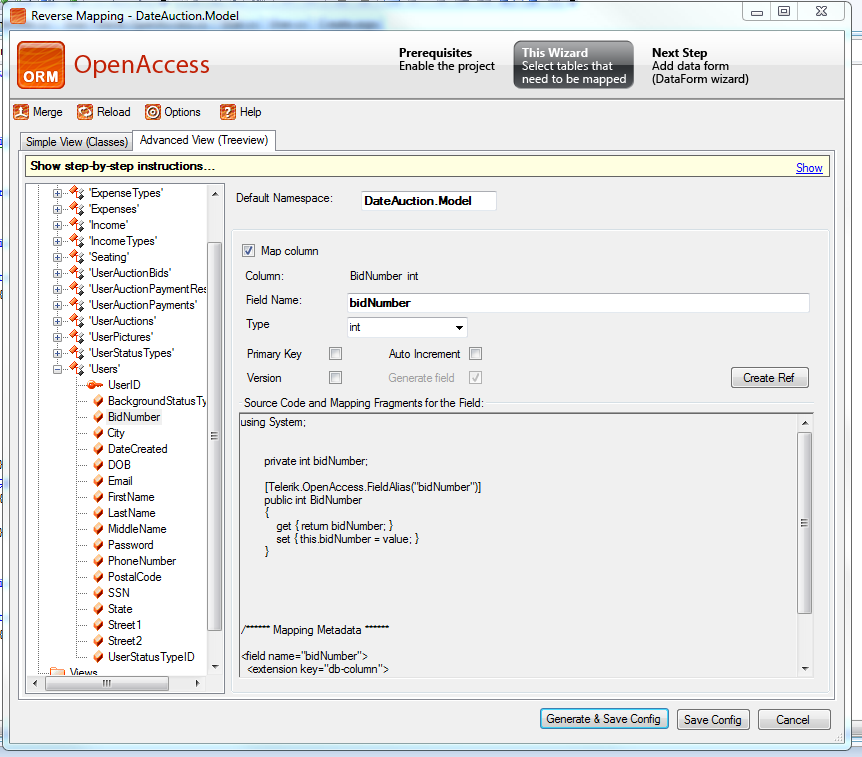Viewport: 862px width, 757px height.
Task: Expand the 'IncomeTypes' tree node
Action: [57, 241]
